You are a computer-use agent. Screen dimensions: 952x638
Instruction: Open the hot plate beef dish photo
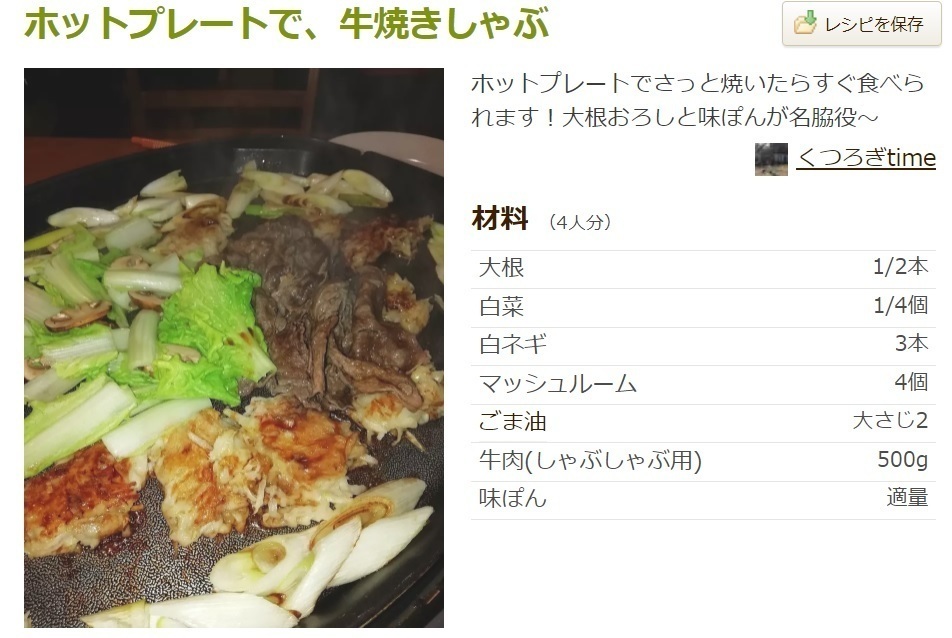coord(234,347)
